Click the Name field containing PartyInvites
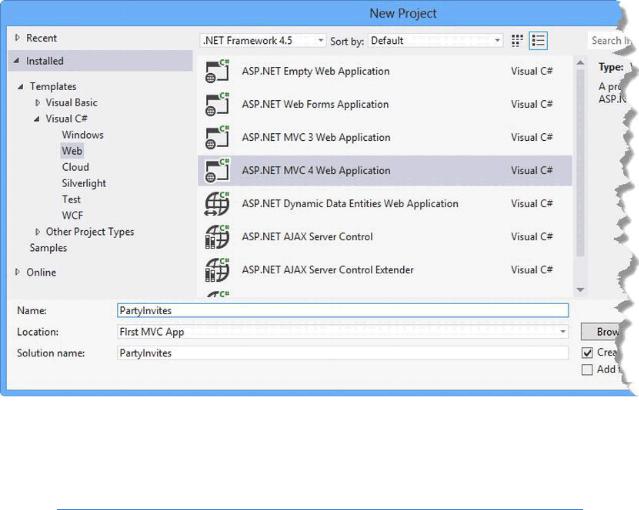639x510 pixels. click(343, 310)
